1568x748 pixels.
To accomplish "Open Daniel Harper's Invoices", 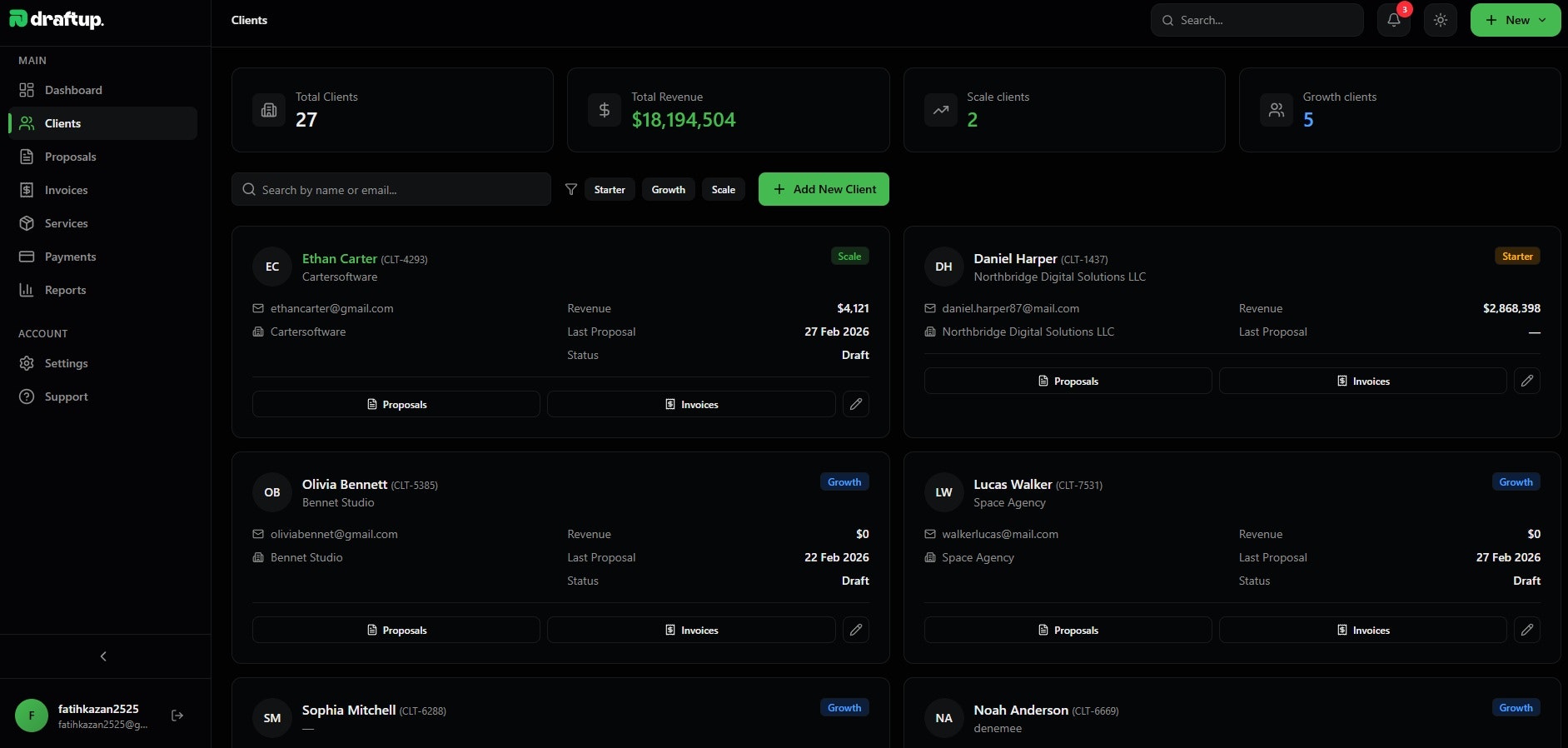I will pos(1363,381).
